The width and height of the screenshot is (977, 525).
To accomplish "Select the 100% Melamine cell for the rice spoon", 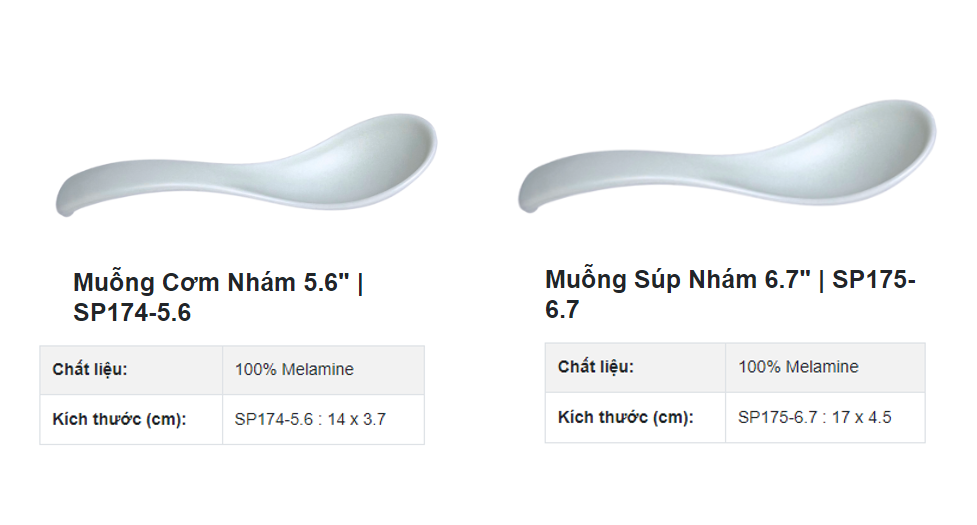I will point(294,369).
